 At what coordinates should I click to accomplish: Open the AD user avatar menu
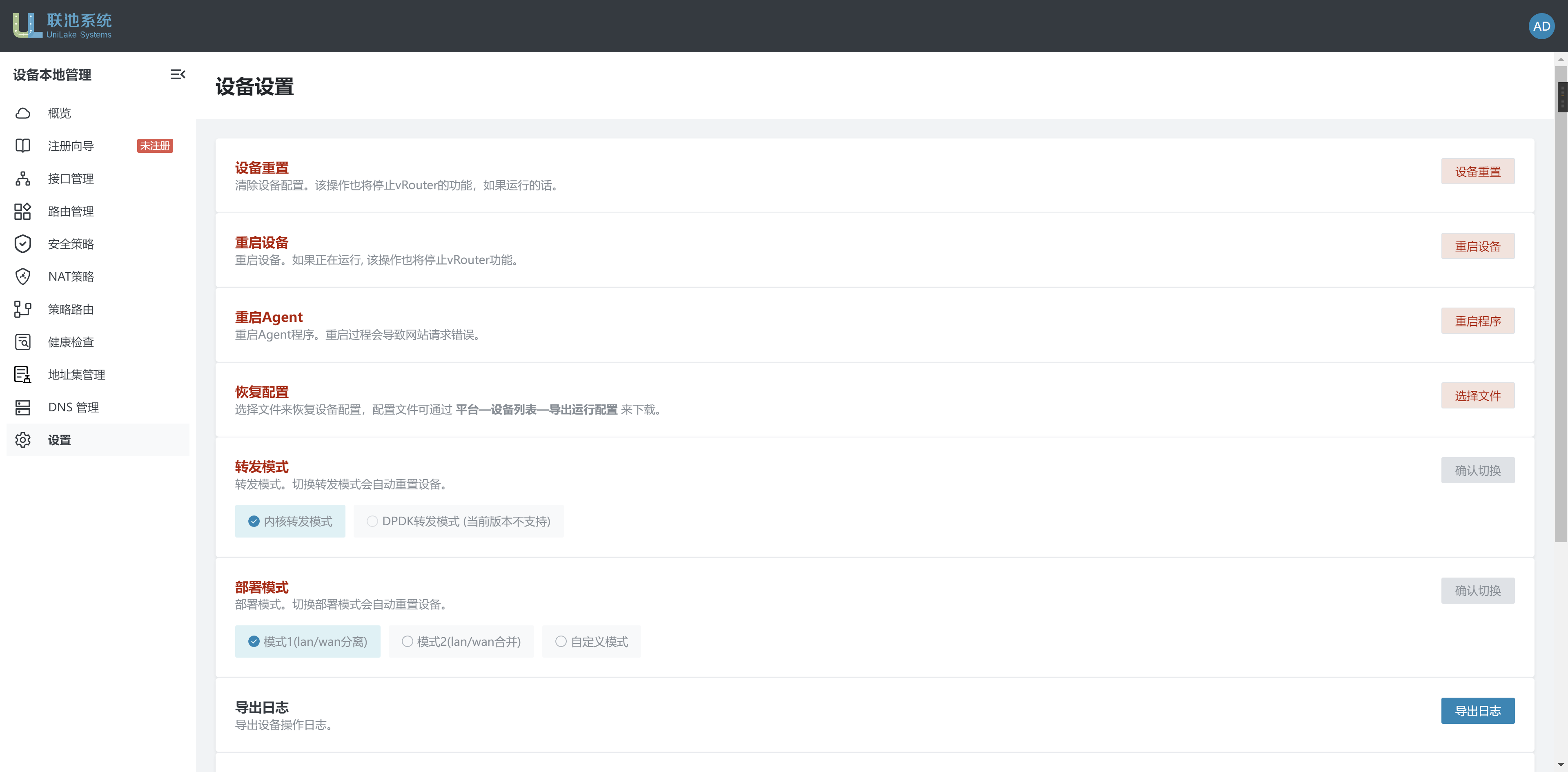click(1541, 26)
